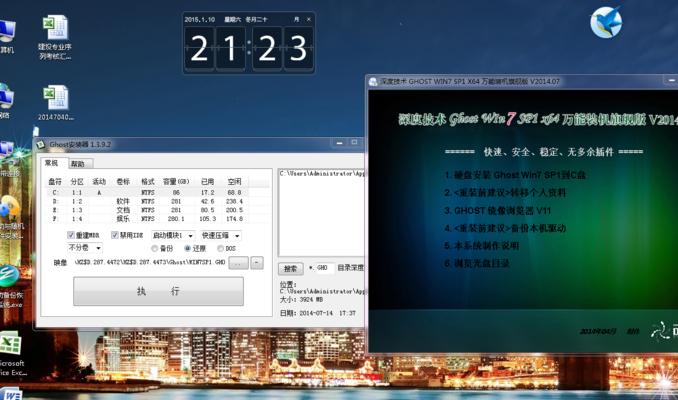Screen dimensions: 678x400
Task: Expand the 不分卷 dropdown
Action: click(85, 248)
